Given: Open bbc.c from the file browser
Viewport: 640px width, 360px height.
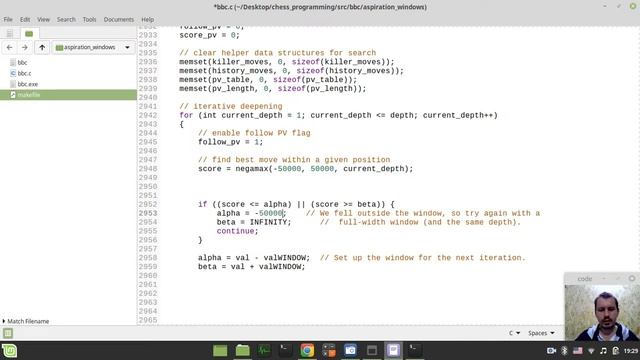Looking at the screenshot, I should coord(24,73).
